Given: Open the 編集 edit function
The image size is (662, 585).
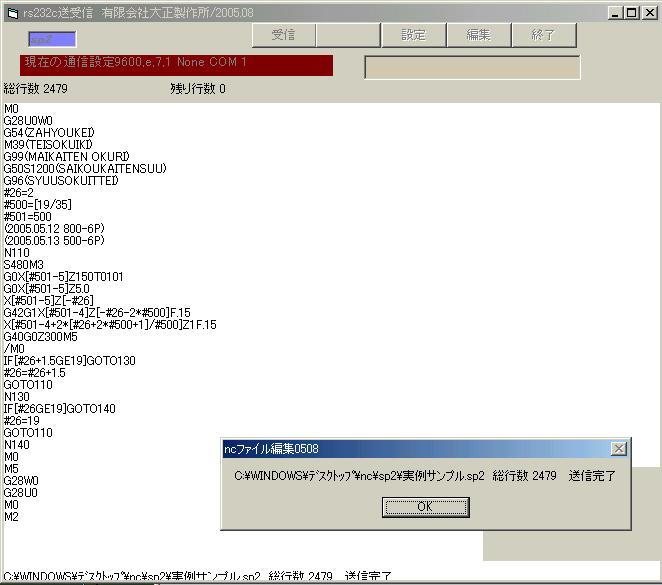Looking at the screenshot, I should [478, 35].
